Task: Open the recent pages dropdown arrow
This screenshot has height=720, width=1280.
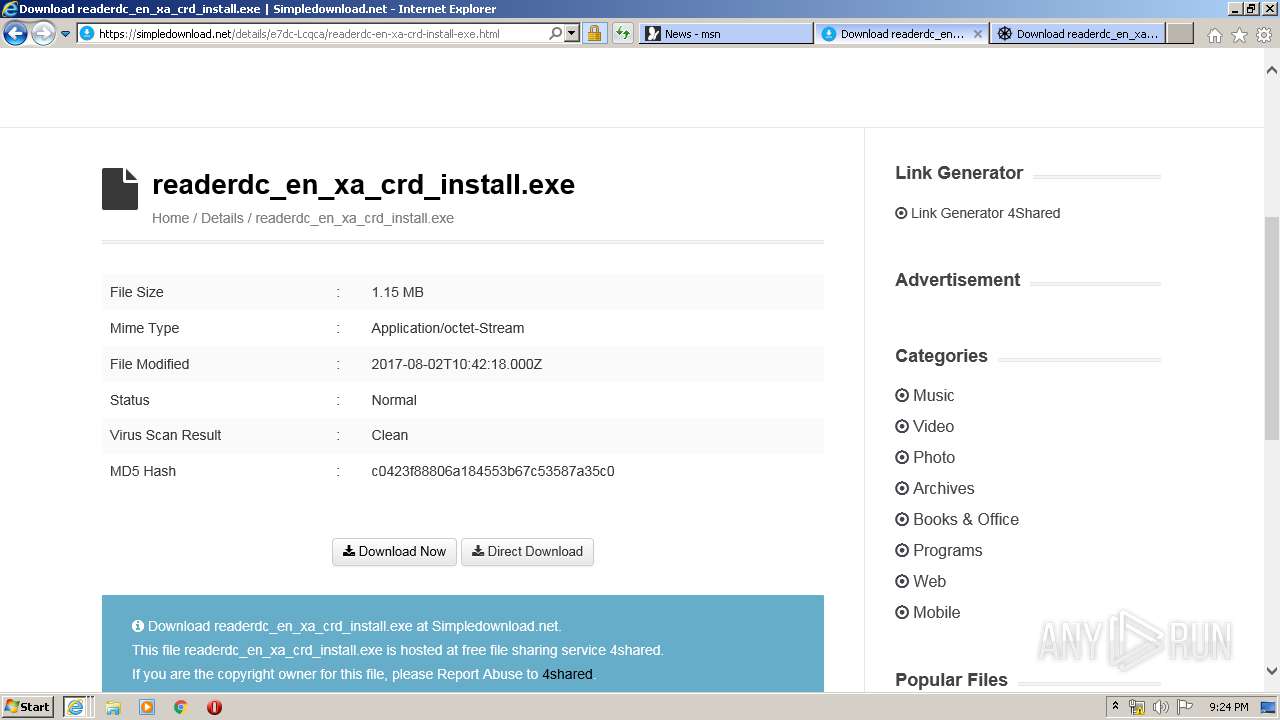Action: point(65,34)
